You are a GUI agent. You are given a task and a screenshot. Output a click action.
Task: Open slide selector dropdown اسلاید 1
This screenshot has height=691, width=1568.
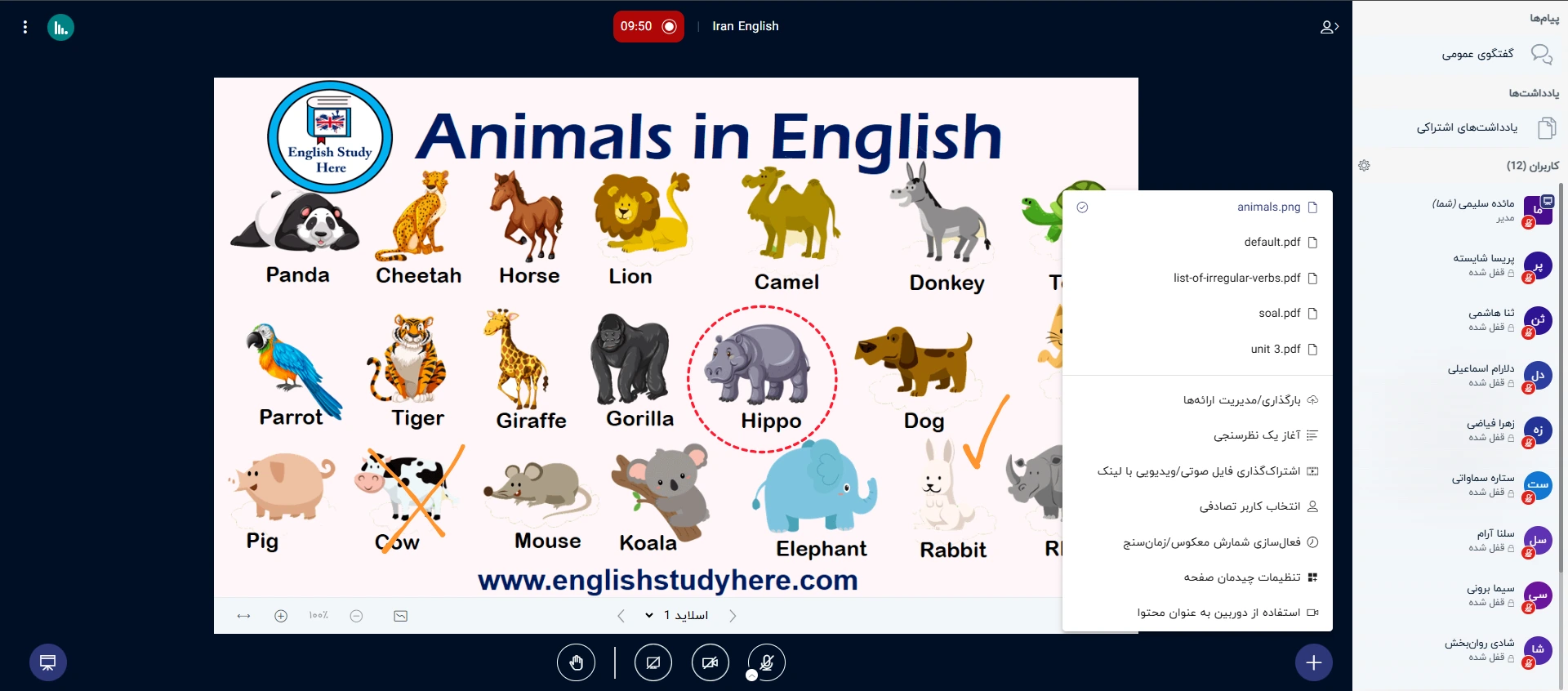pos(676,616)
